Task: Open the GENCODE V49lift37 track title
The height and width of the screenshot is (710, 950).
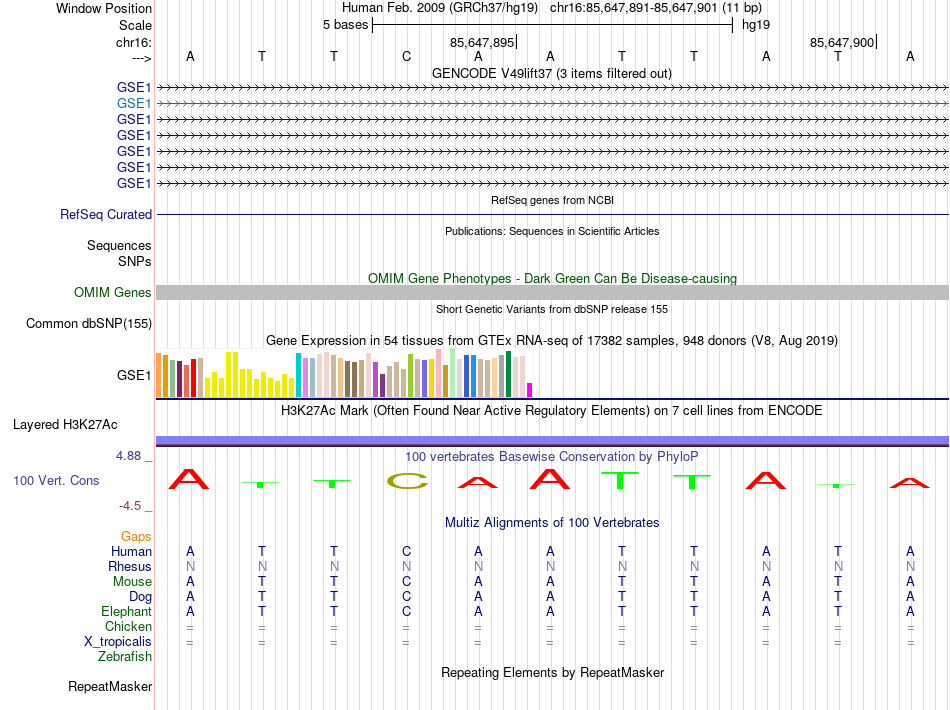Action: pyautogui.click(x=552, y=73)
